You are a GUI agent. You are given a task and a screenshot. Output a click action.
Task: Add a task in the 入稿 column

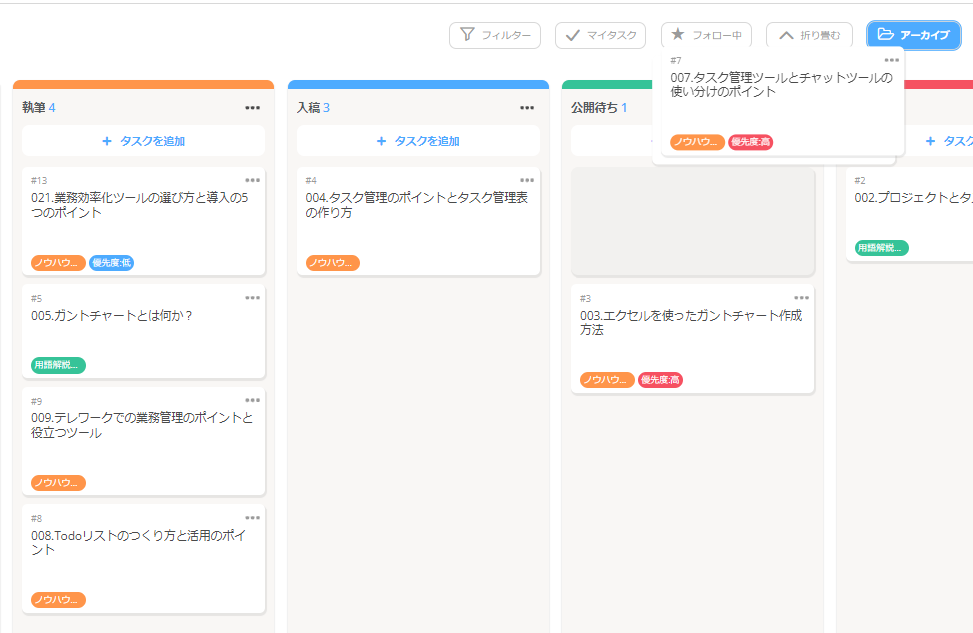pyautogui.click(x=418, y=141)
